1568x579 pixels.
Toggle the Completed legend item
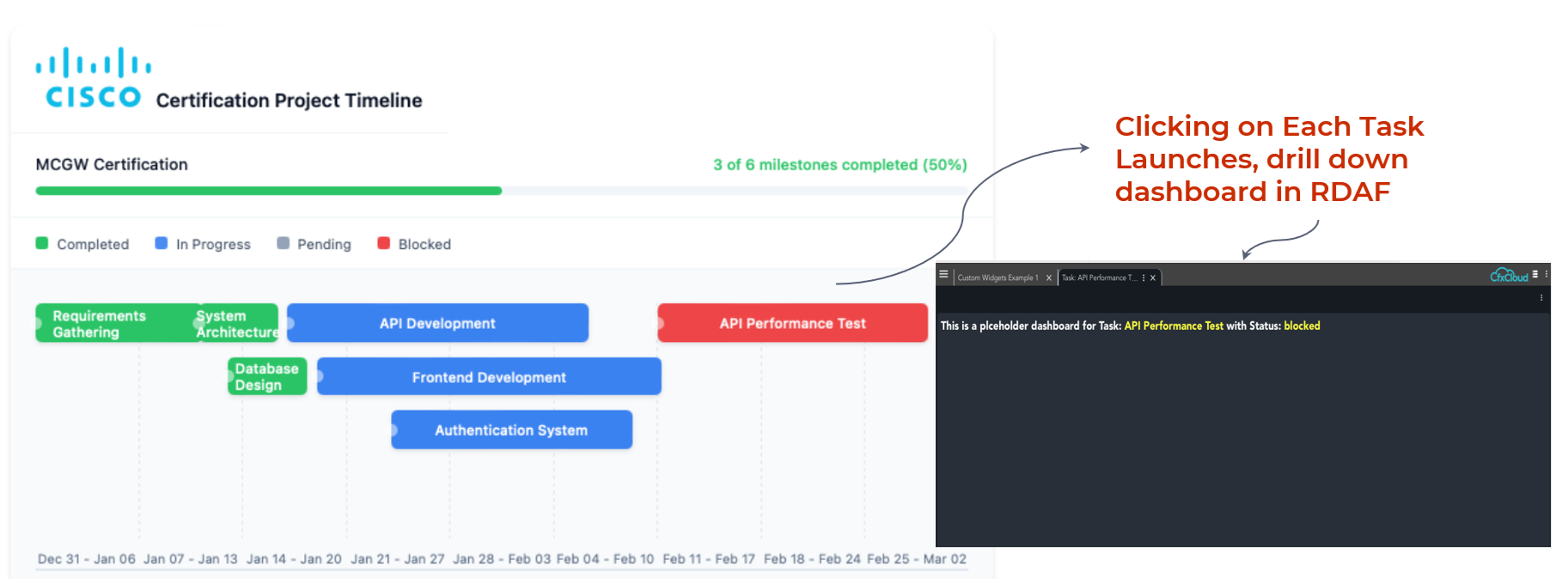click(82, 244)
